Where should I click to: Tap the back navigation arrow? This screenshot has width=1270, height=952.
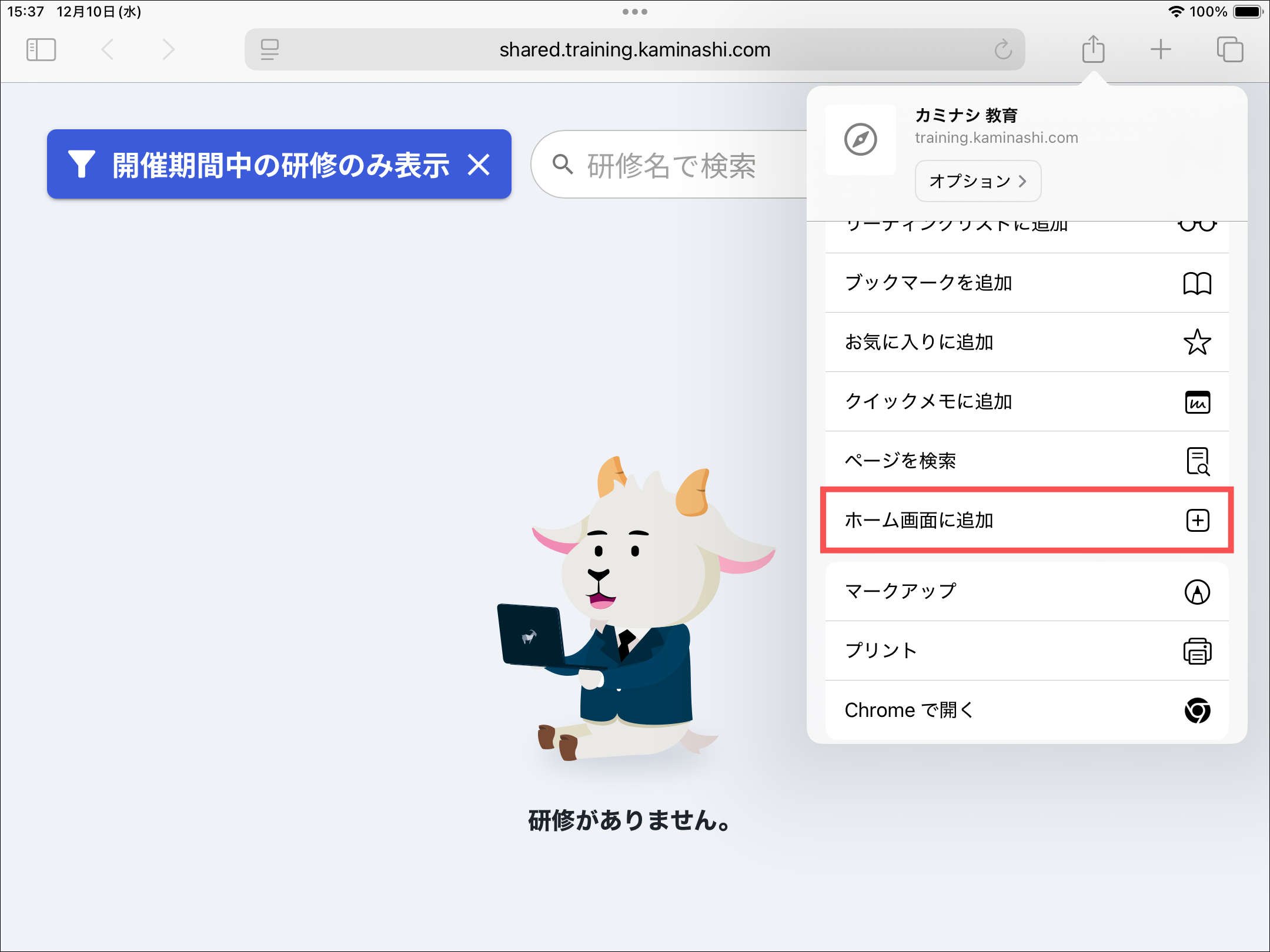[108, 49]
